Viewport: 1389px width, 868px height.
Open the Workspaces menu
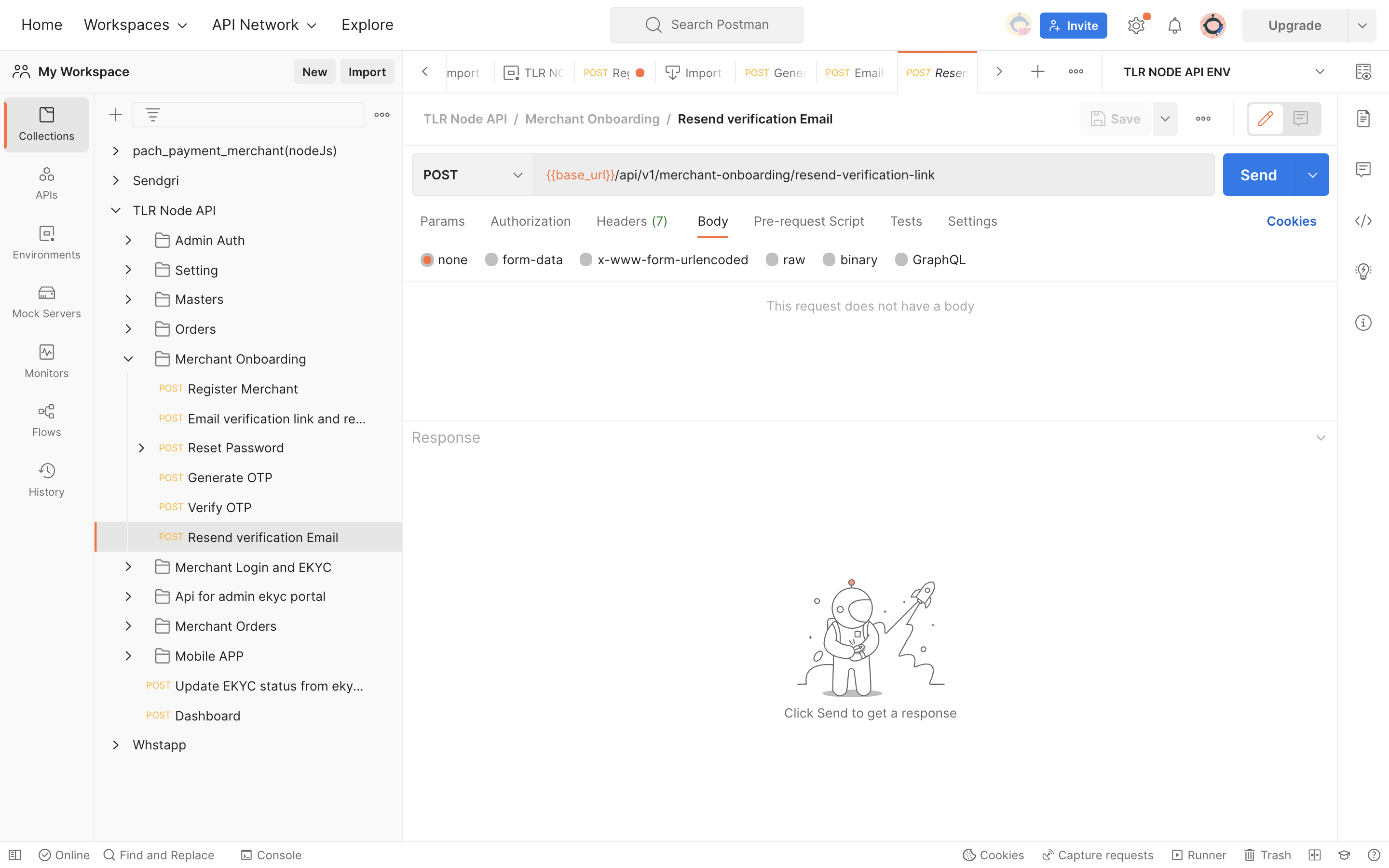pyautogui.click(x=136, y=25)
